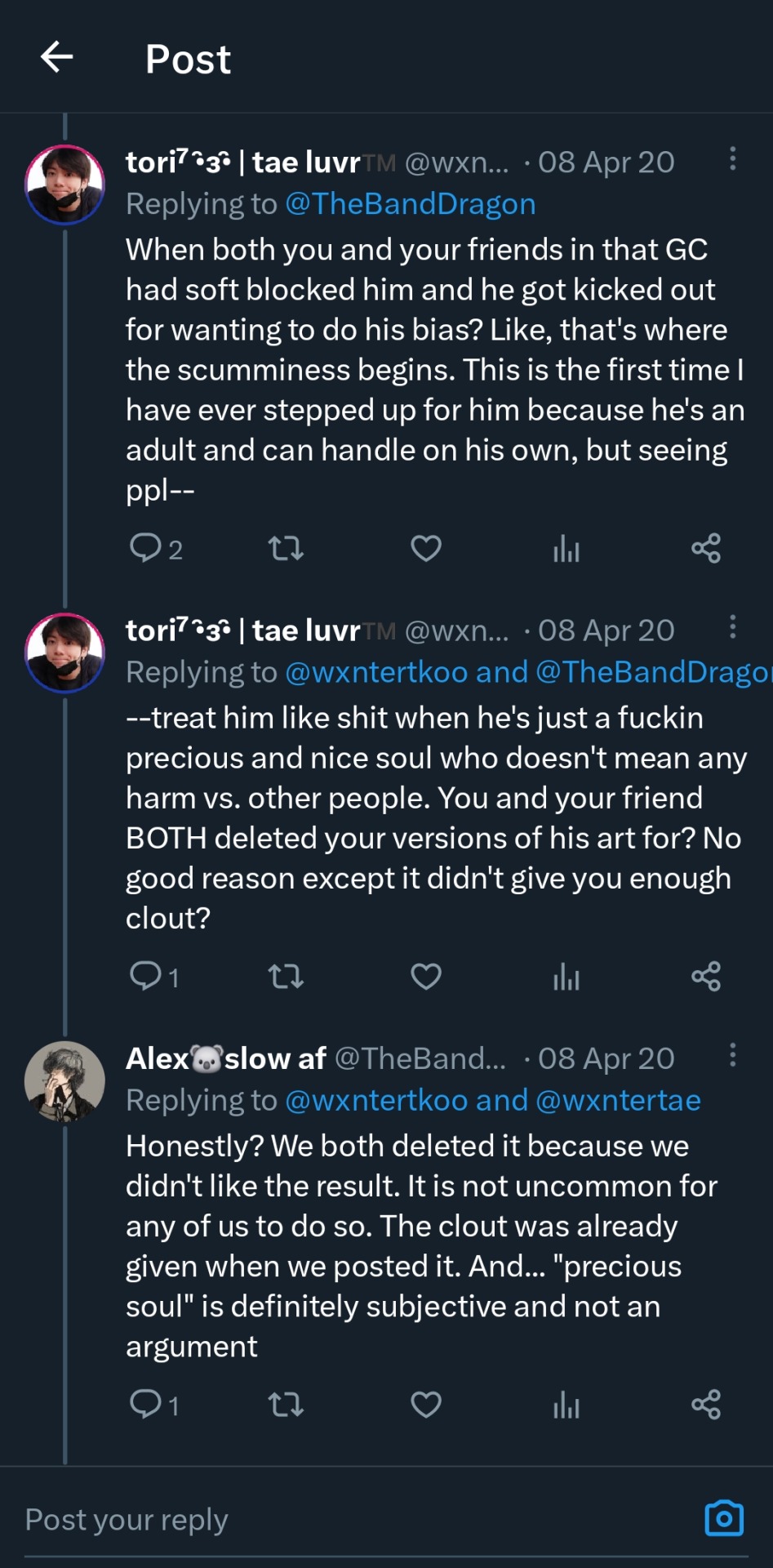The height and width of the screenshot is (1568, 773).
Task: Repost the first tori tweet
Action: [x=286, y=548]
